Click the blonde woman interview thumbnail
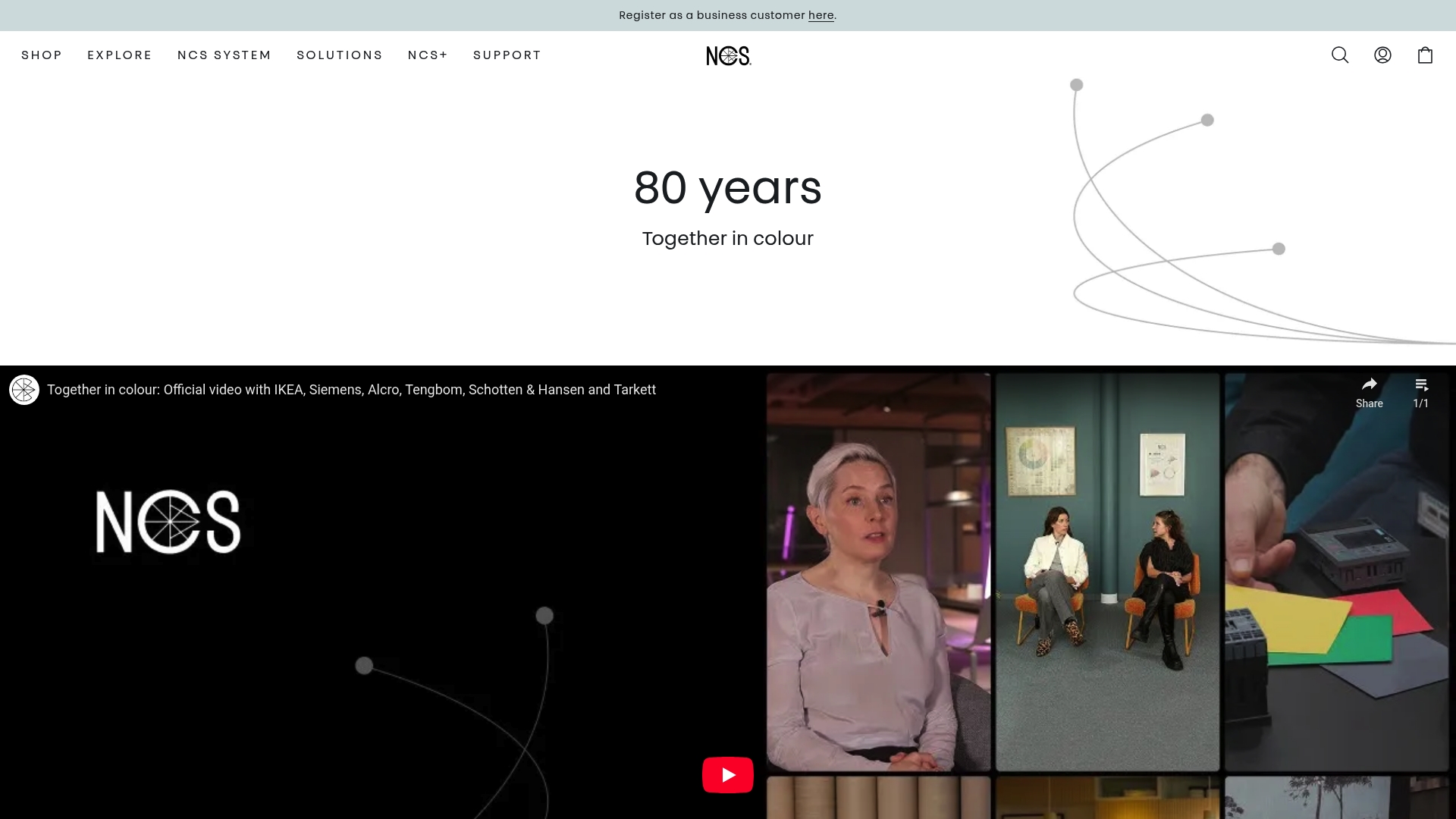This screenshot has height=819, width=1456. pyautogui.click(x=878, y=572)
